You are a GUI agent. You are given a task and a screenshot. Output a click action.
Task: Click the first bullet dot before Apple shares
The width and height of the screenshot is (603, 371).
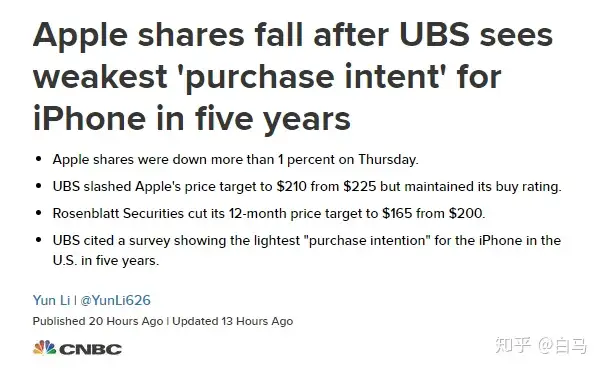click(38, 159)
